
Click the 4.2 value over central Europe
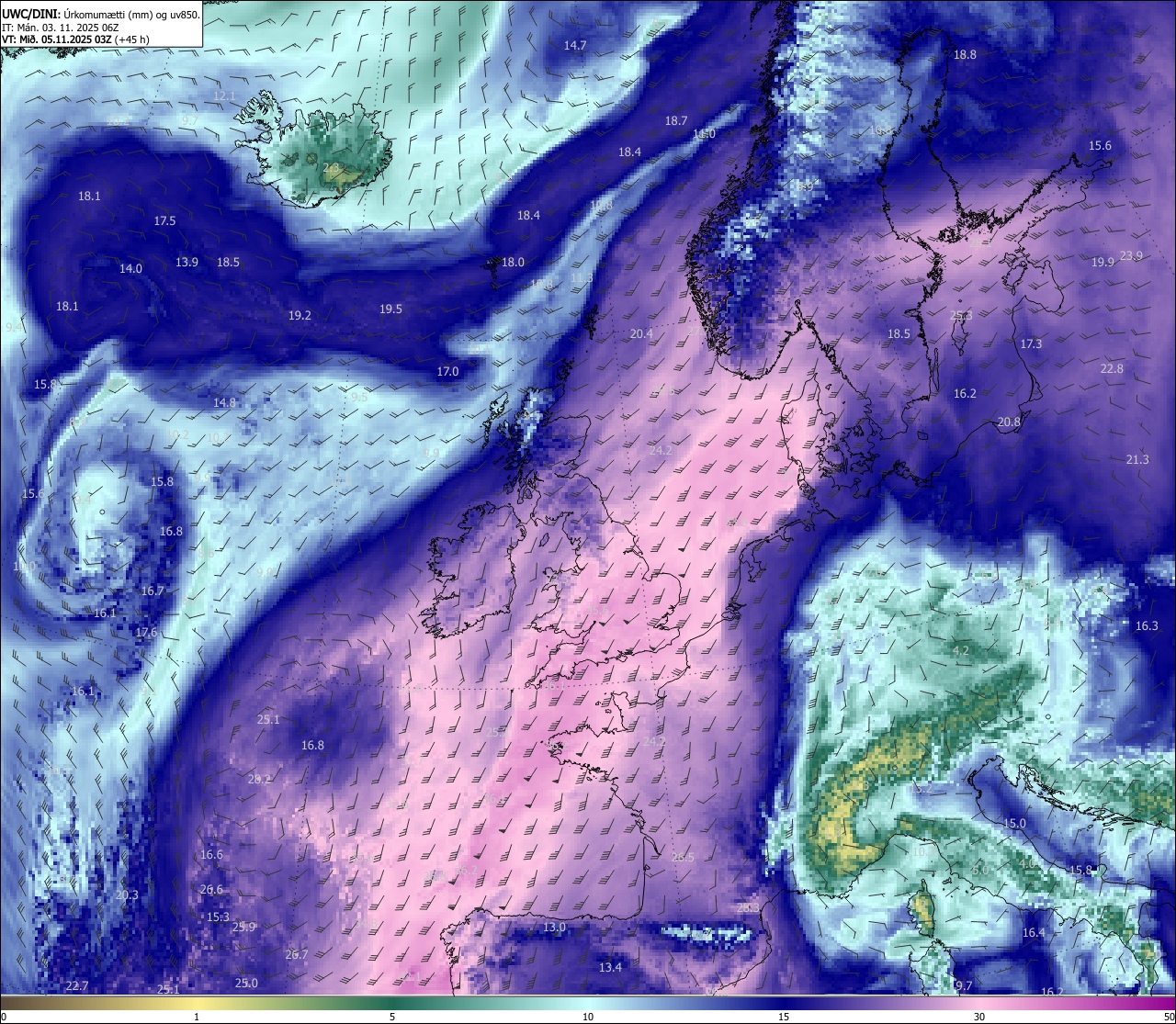tap(961, 650)
